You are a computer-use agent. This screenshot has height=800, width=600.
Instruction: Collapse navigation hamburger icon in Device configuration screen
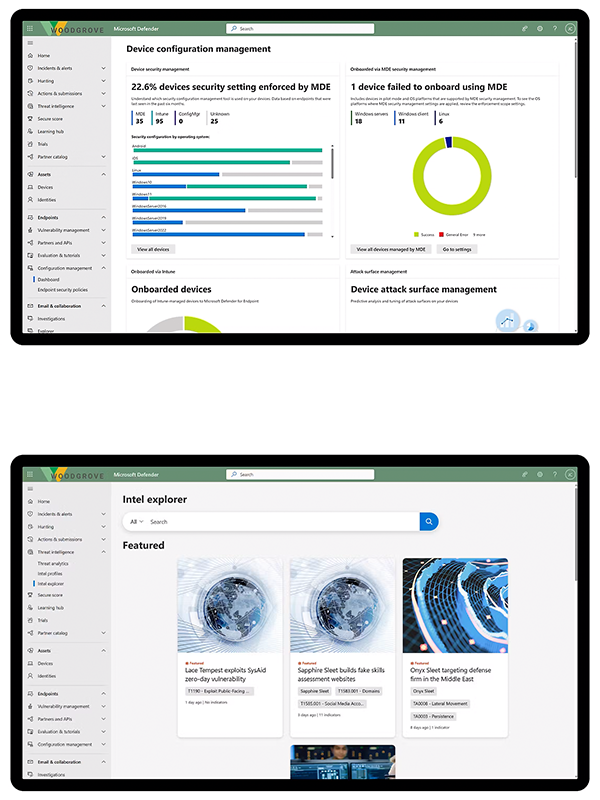[30, 43]
